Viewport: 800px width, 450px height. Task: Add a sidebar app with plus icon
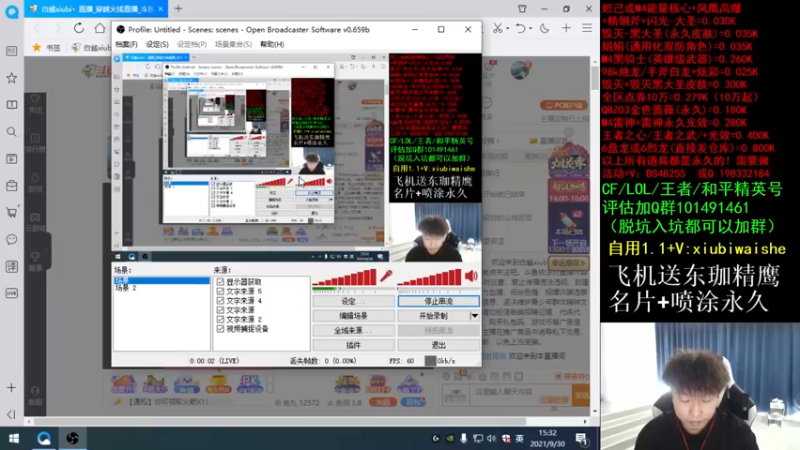(12, 388)
